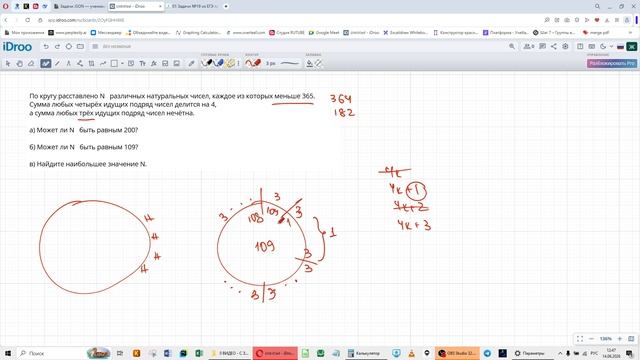
Task: Open the boards list hamburger menu
Action: pos(95,47)
